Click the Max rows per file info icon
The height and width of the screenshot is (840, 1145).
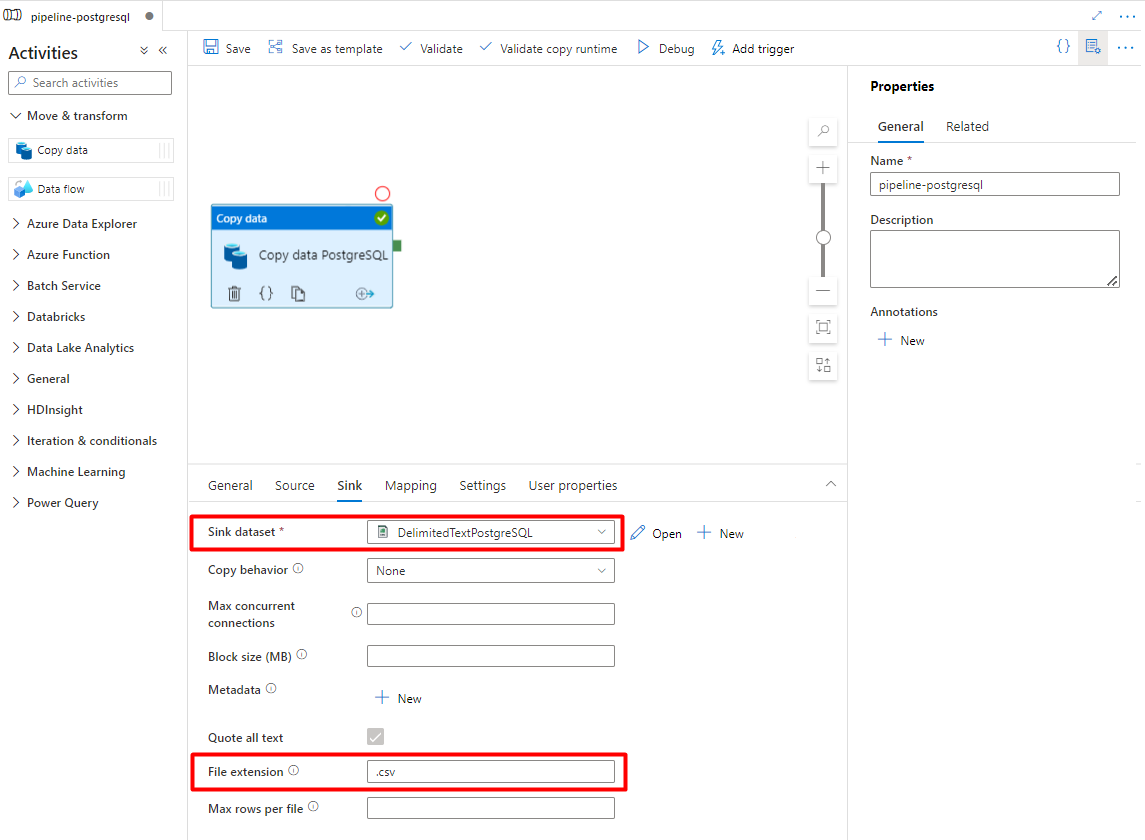click(x=313, y=806)
